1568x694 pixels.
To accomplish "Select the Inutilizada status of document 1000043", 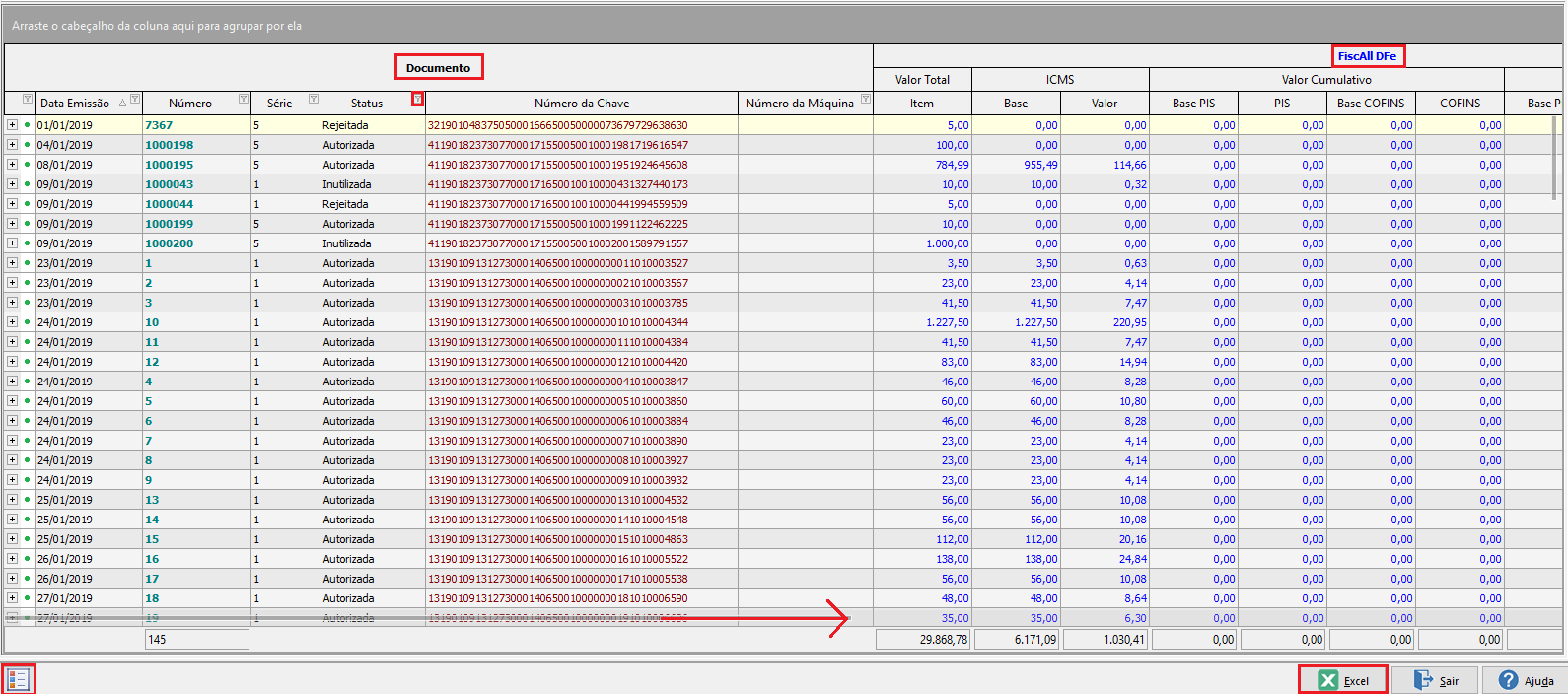I will pos(373,184).
